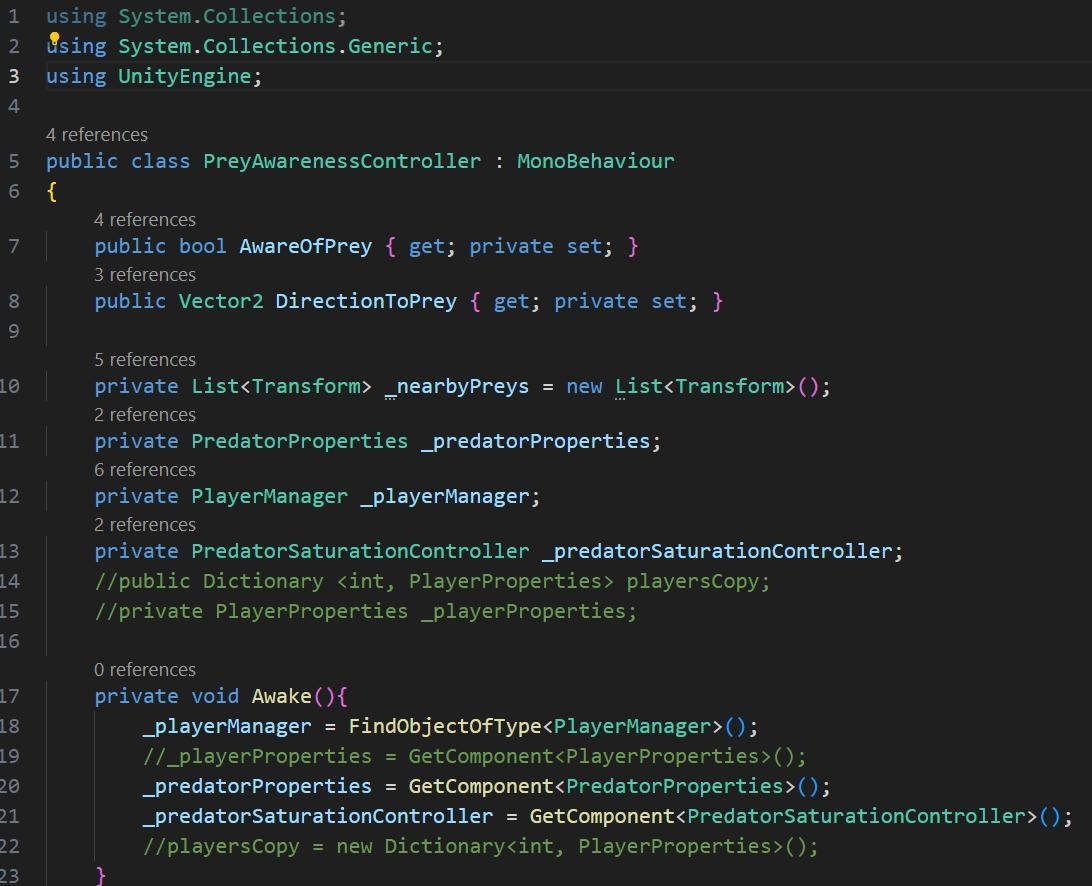Screen dimensions: 1092x886
Task: Click the UnityEngine namespace in using statement
Action: click(x=184, y=76)
